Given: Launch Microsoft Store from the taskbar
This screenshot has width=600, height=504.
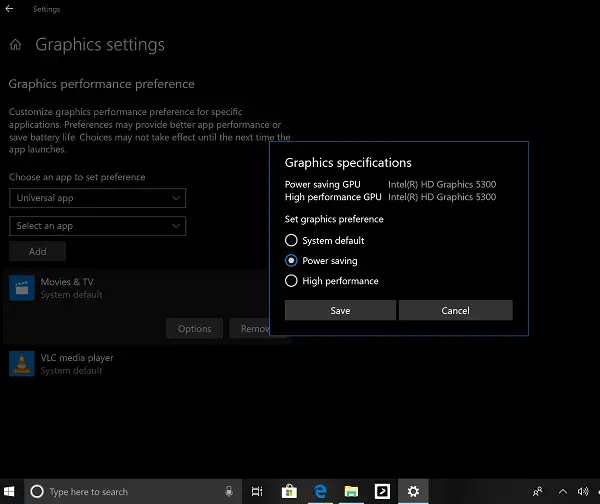Looking at the screenshot, I should click(289, 491).
